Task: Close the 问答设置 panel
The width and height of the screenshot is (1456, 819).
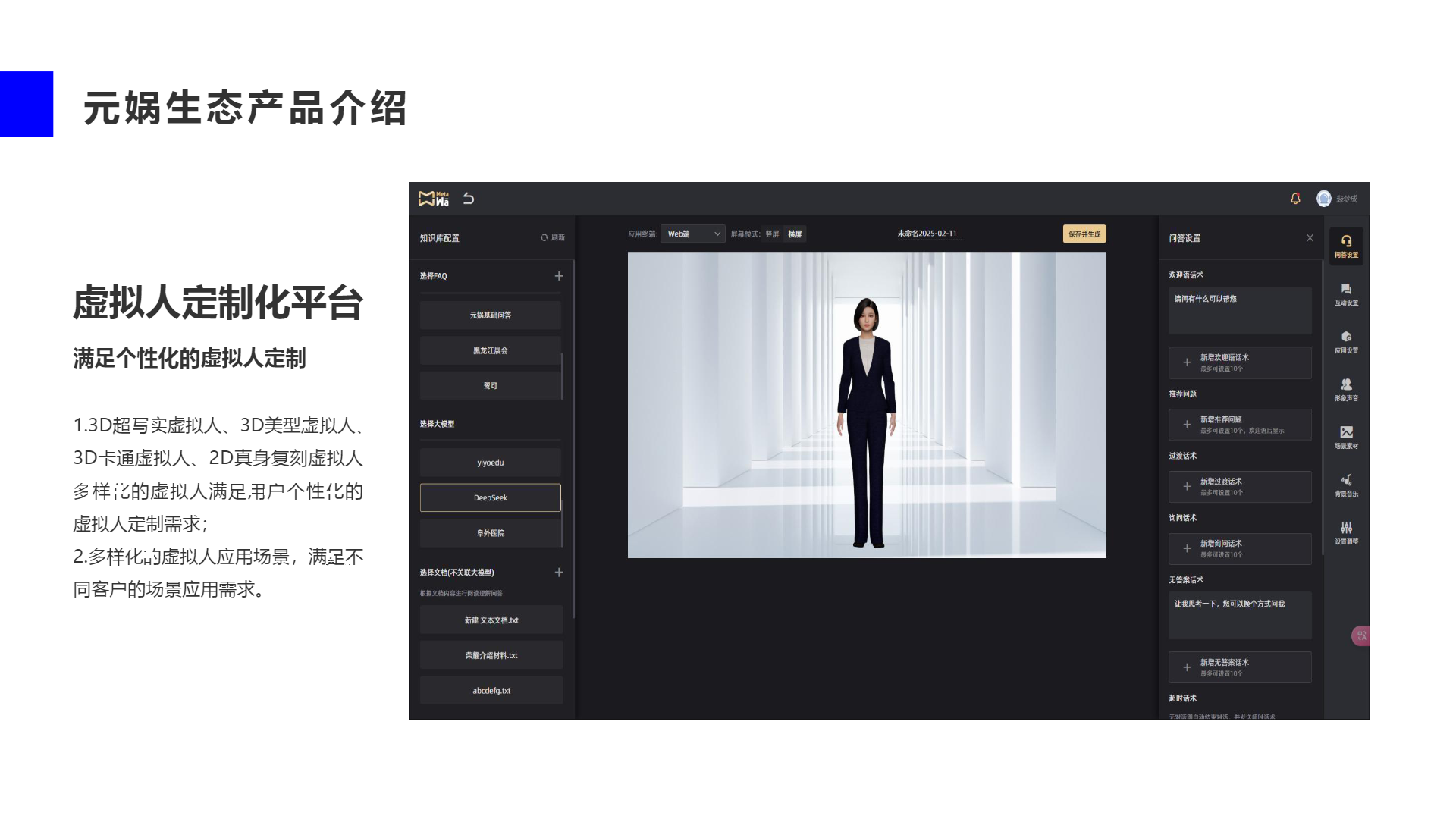Action: (1310, 238)
